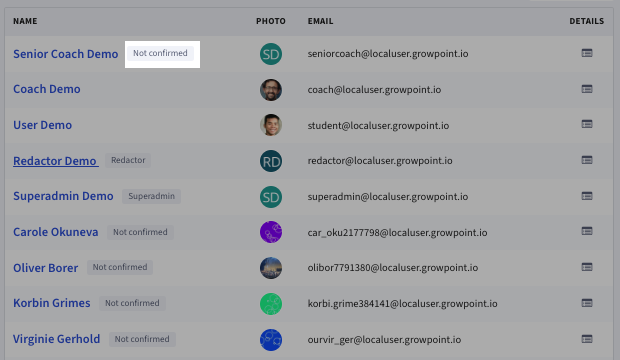Open details icon for Oliver Borer

point(587,267)
